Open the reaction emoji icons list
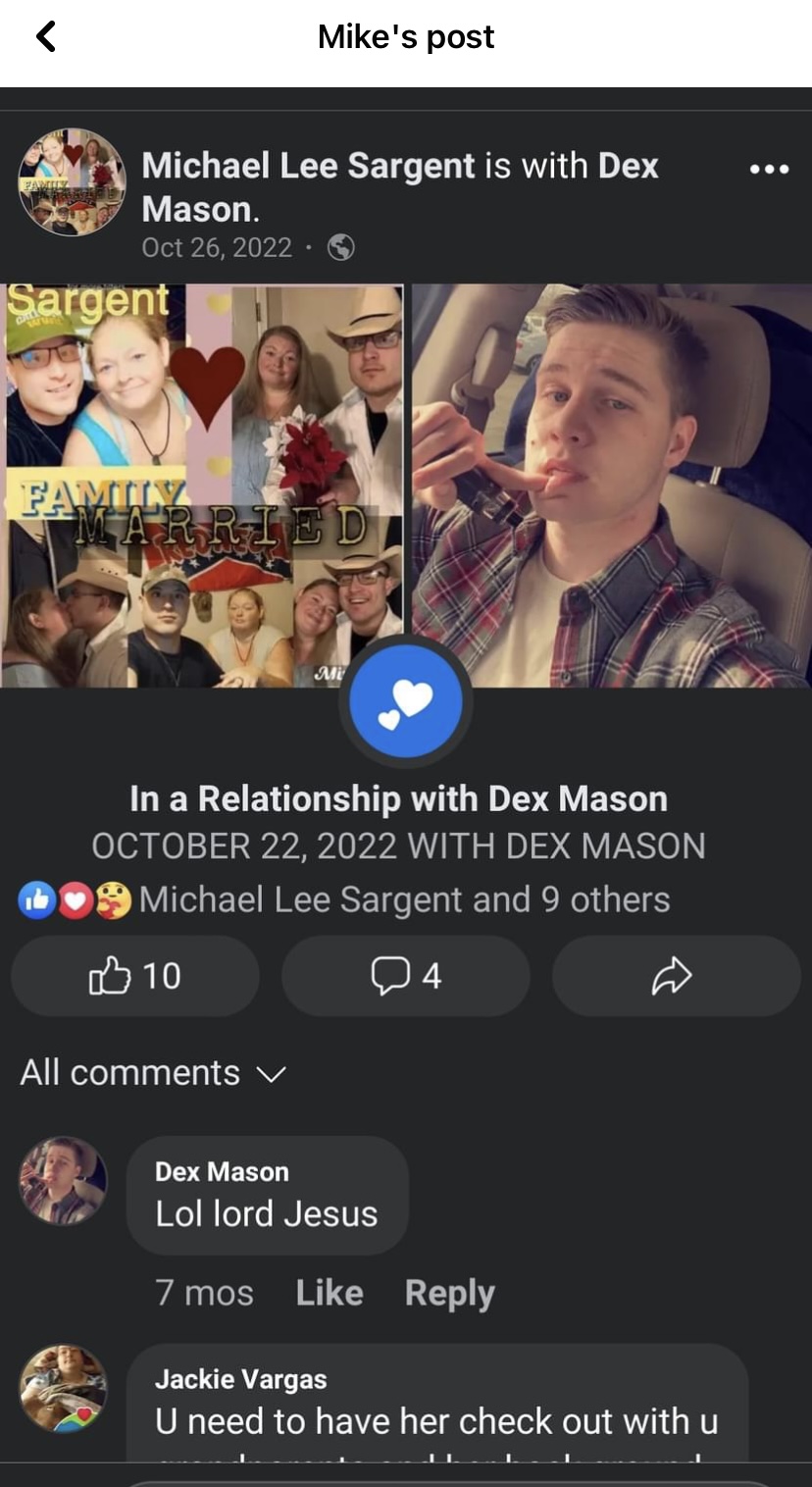 click(x=75, y=900)
